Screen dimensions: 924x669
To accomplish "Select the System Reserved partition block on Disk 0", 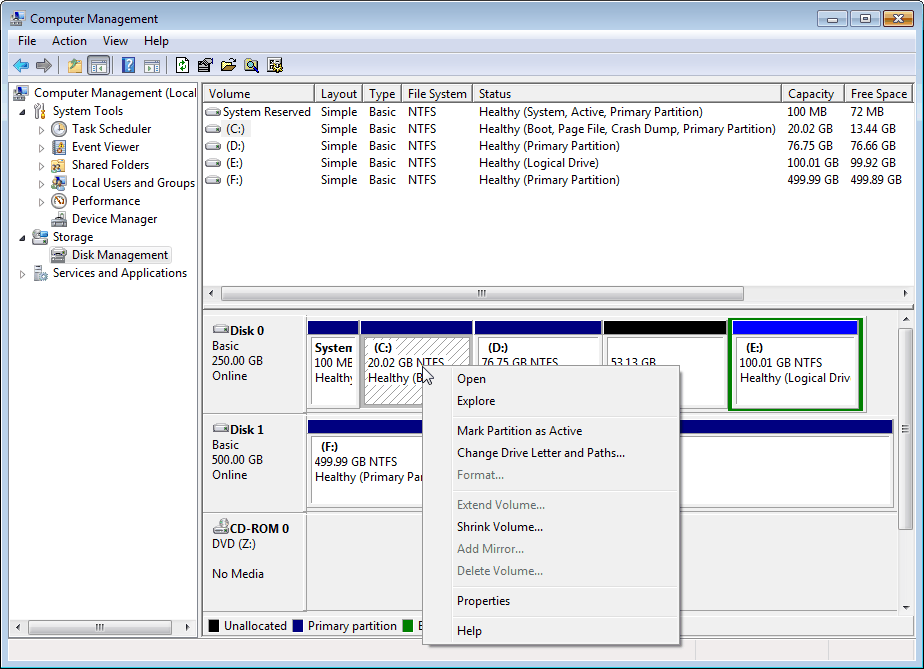I will (x=333, y=364).
